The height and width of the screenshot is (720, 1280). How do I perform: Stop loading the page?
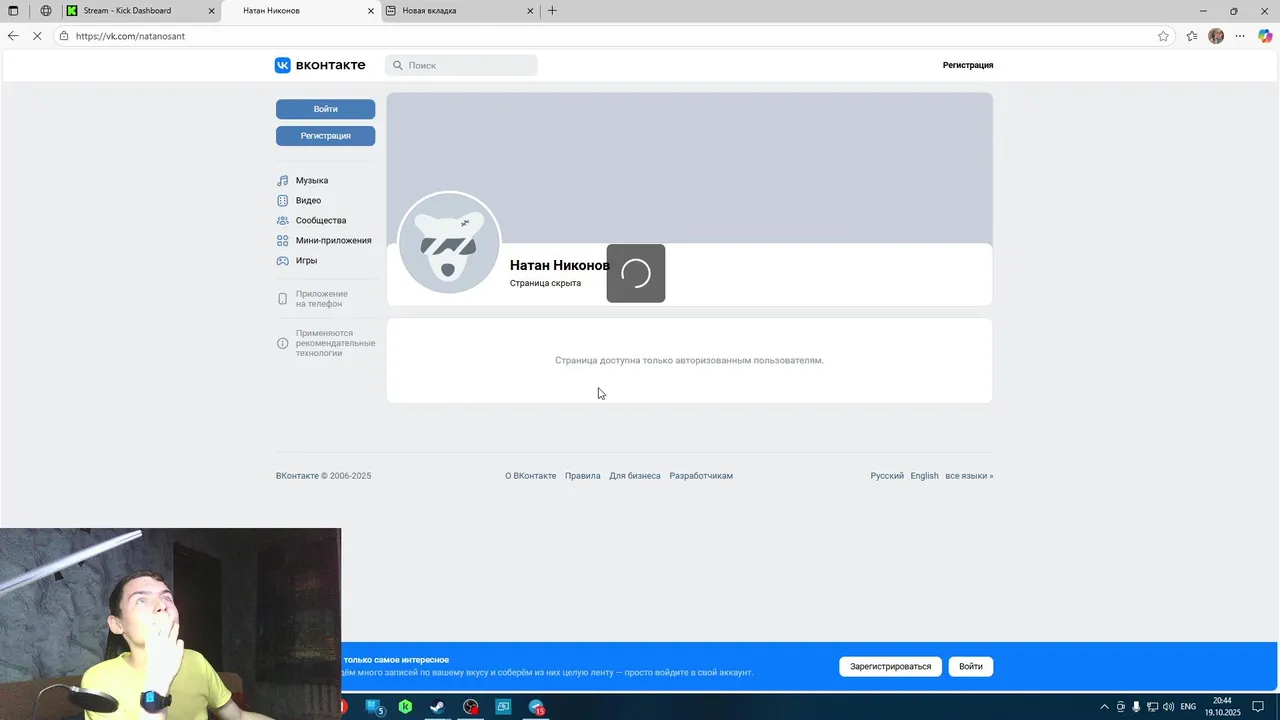(x=38, y=36)
